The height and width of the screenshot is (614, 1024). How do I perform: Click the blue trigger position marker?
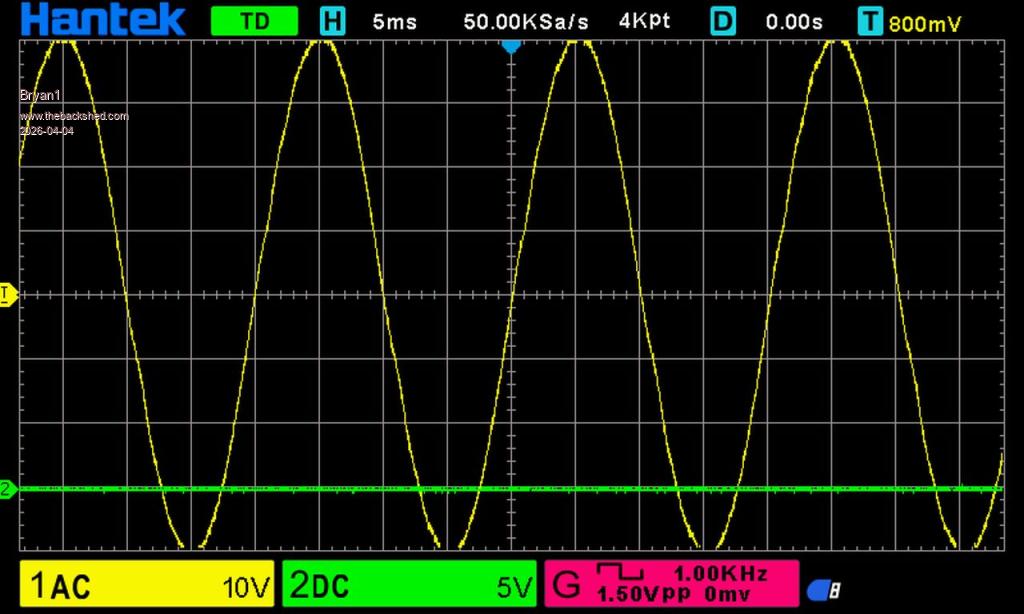[x=511, y=46]
